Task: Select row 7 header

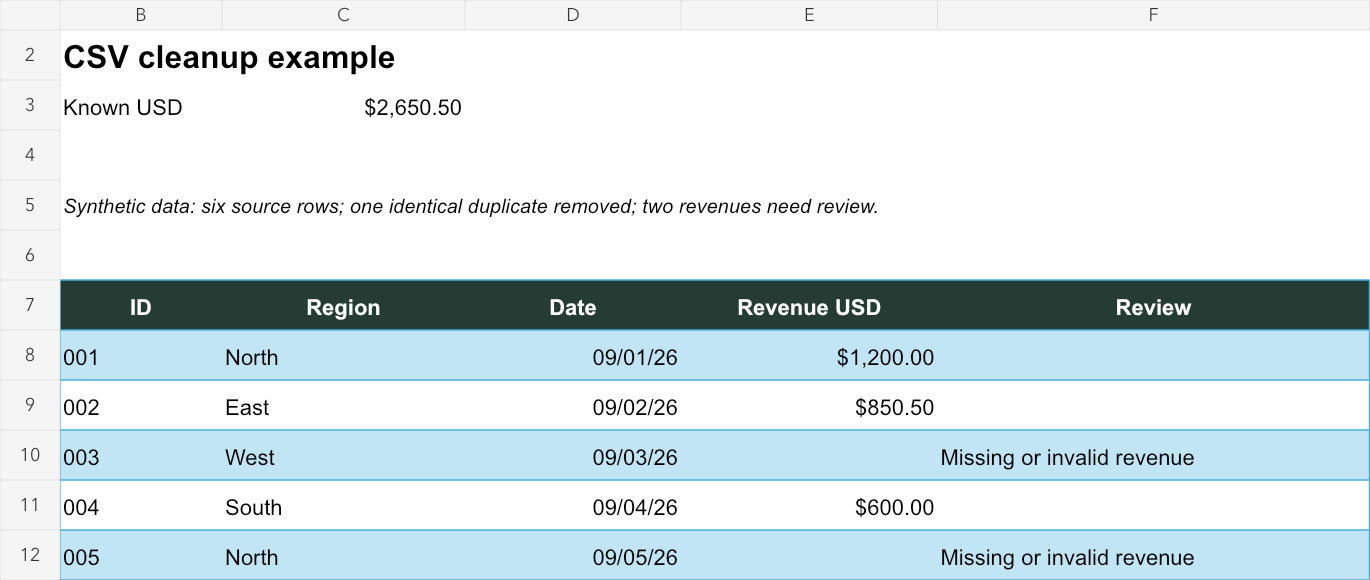Action: click(30, 305)
